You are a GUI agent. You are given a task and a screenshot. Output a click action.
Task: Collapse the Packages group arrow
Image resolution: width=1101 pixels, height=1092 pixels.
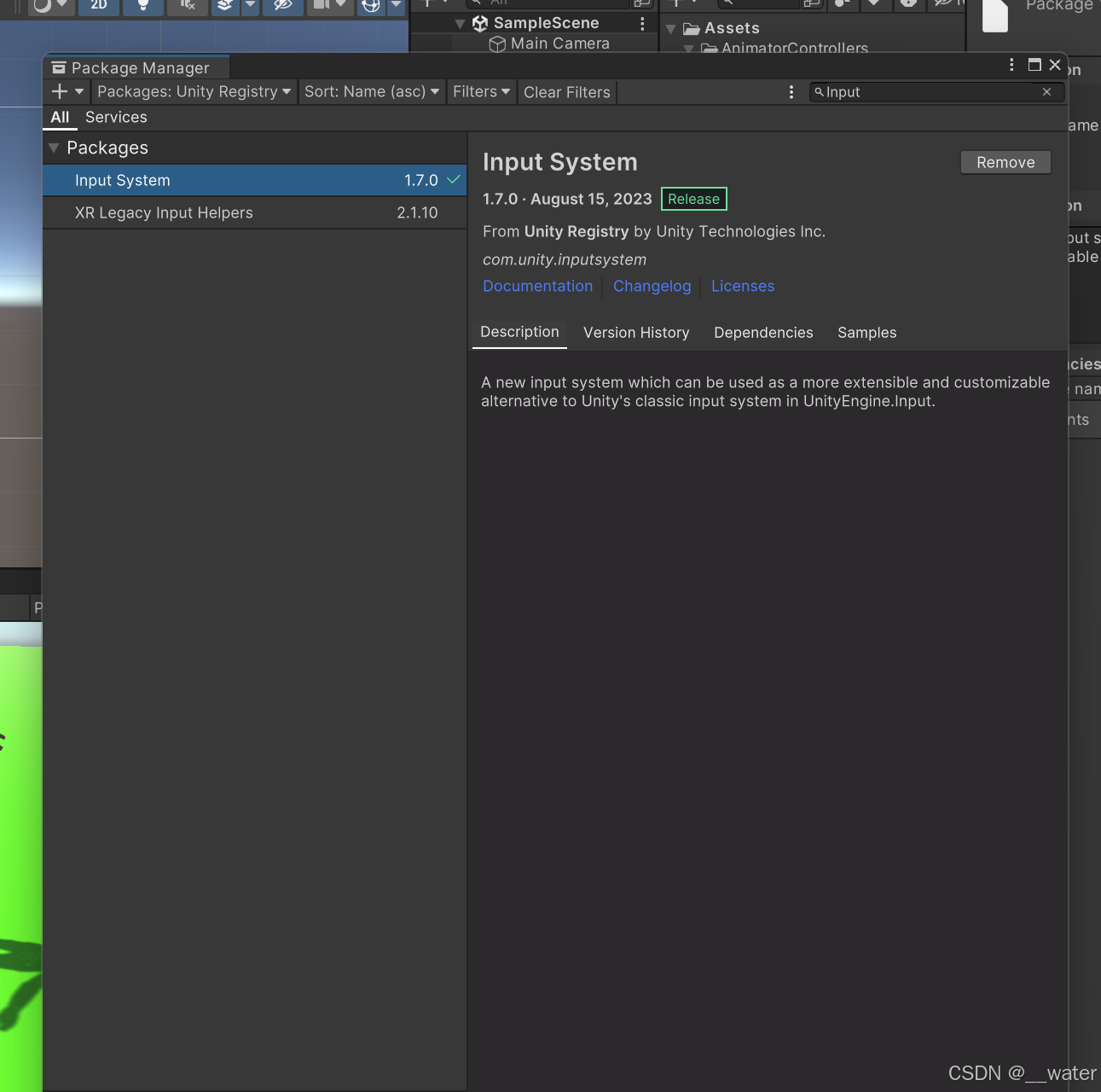(x=54, y=148)
